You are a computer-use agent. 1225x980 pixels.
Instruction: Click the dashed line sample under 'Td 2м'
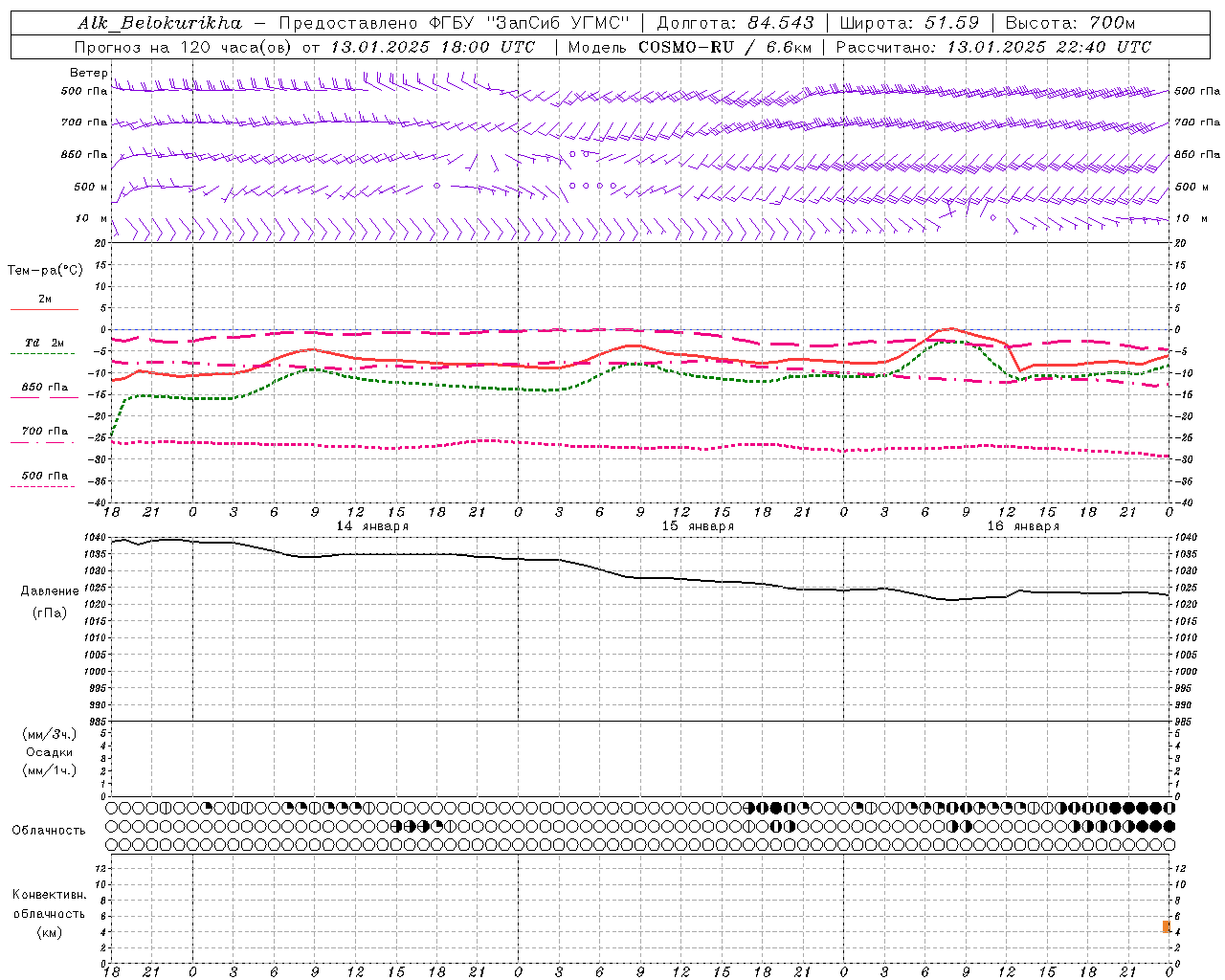(42, 353)
